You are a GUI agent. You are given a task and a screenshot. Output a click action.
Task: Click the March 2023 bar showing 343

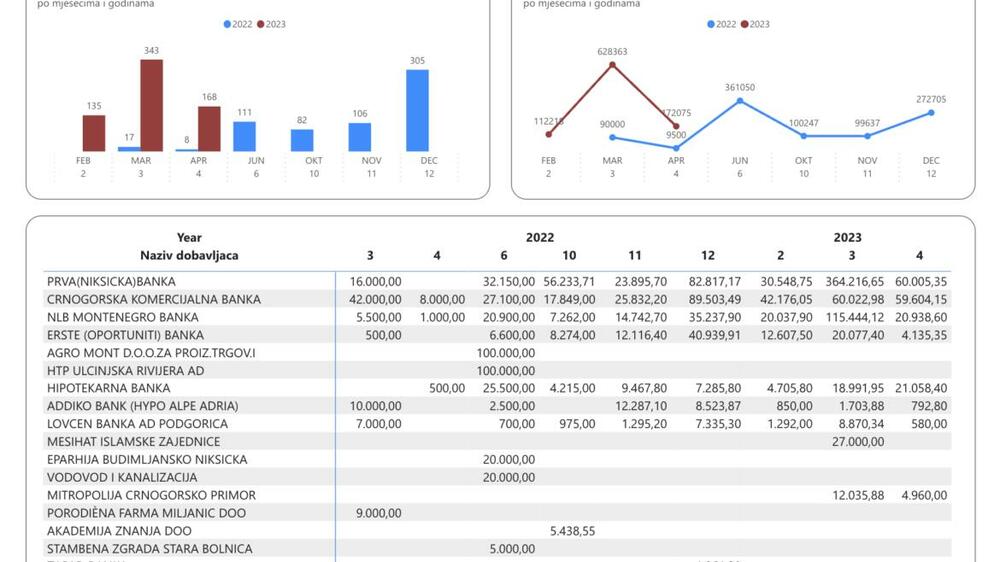(x=151, y=105)
